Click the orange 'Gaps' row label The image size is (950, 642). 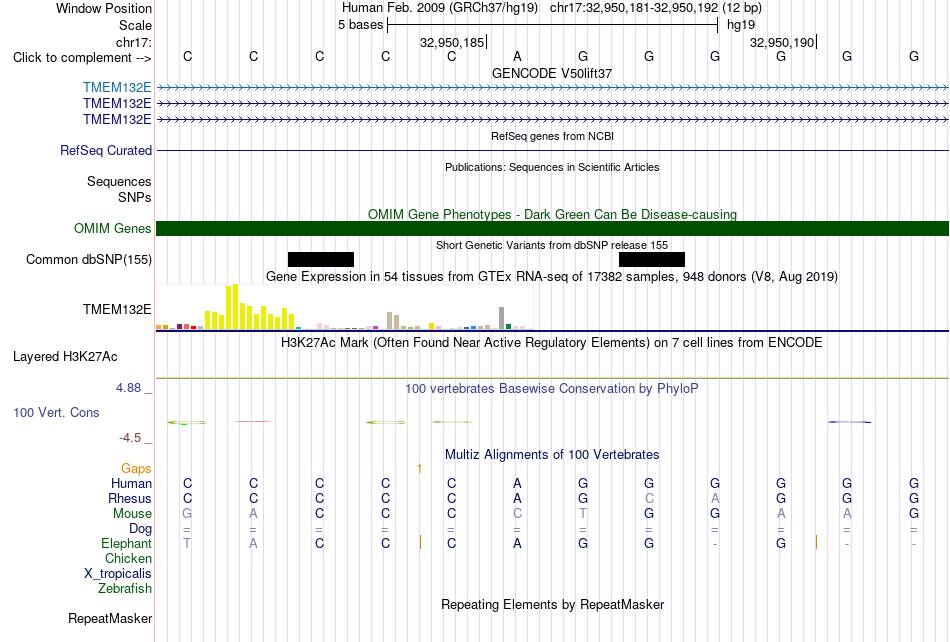tap(136, 468)
